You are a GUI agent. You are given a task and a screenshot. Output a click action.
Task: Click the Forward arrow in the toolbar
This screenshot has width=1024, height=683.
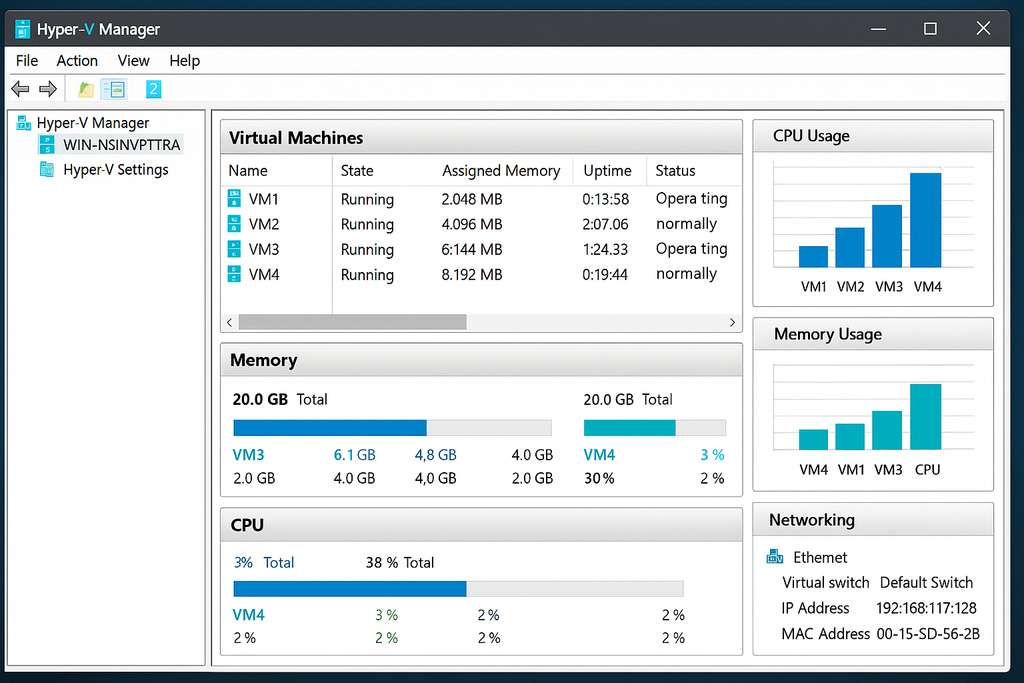coord(47,90)
